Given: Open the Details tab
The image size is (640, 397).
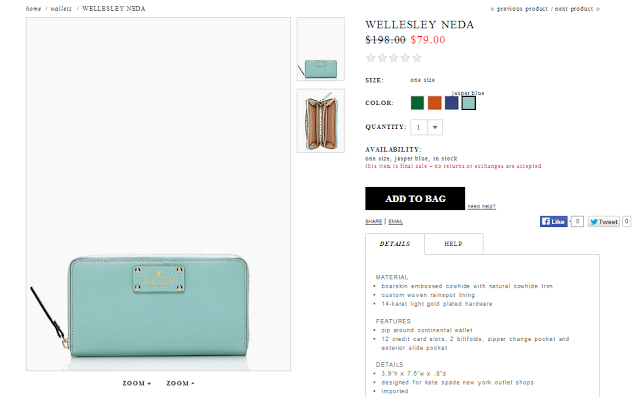Looking at the screenshot, I should [x=395, y=244].
